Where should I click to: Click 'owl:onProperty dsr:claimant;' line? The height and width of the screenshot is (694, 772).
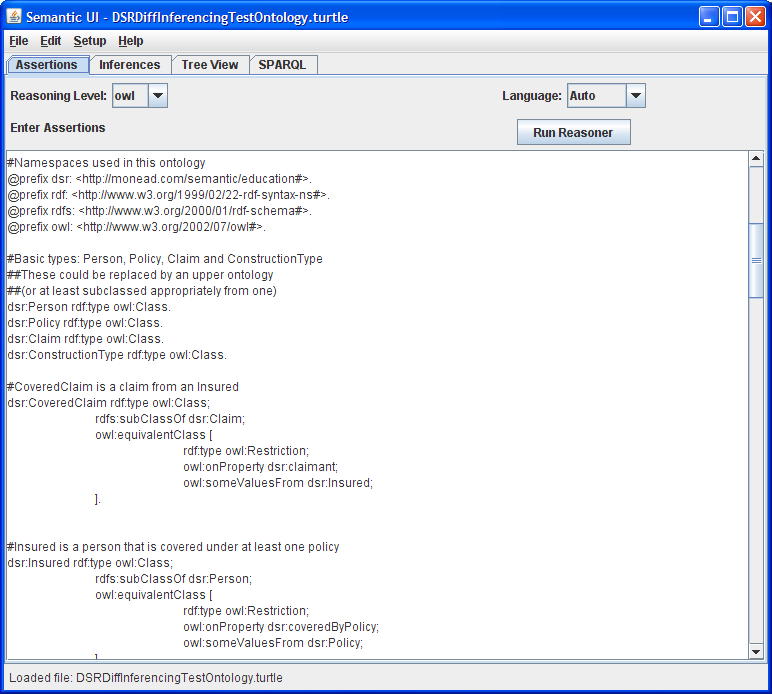(260, 467)
